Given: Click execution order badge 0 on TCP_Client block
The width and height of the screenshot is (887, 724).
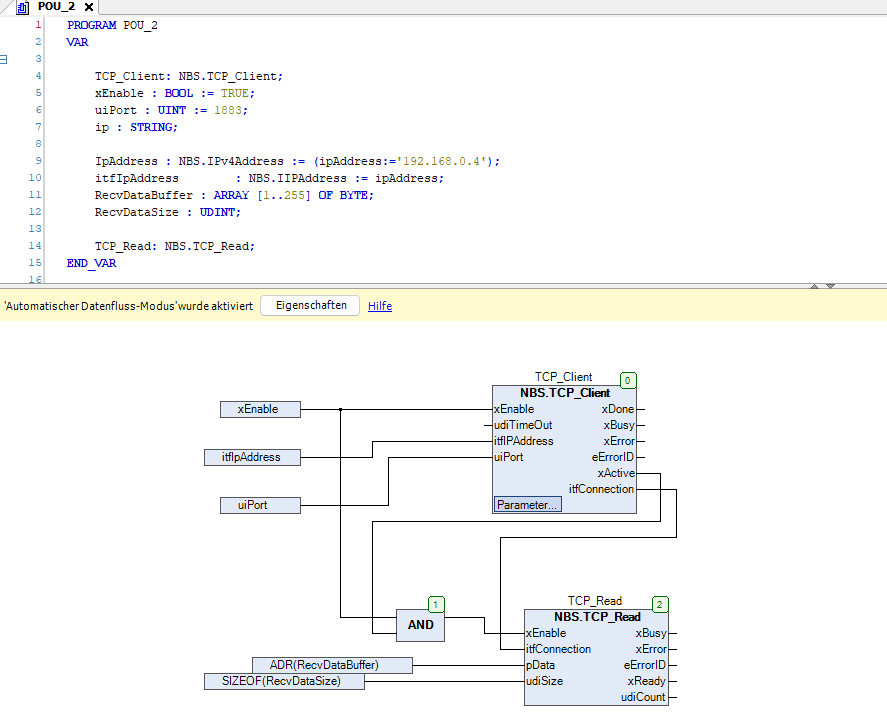Looking at the screenshot, I should [x=628, y=381].
